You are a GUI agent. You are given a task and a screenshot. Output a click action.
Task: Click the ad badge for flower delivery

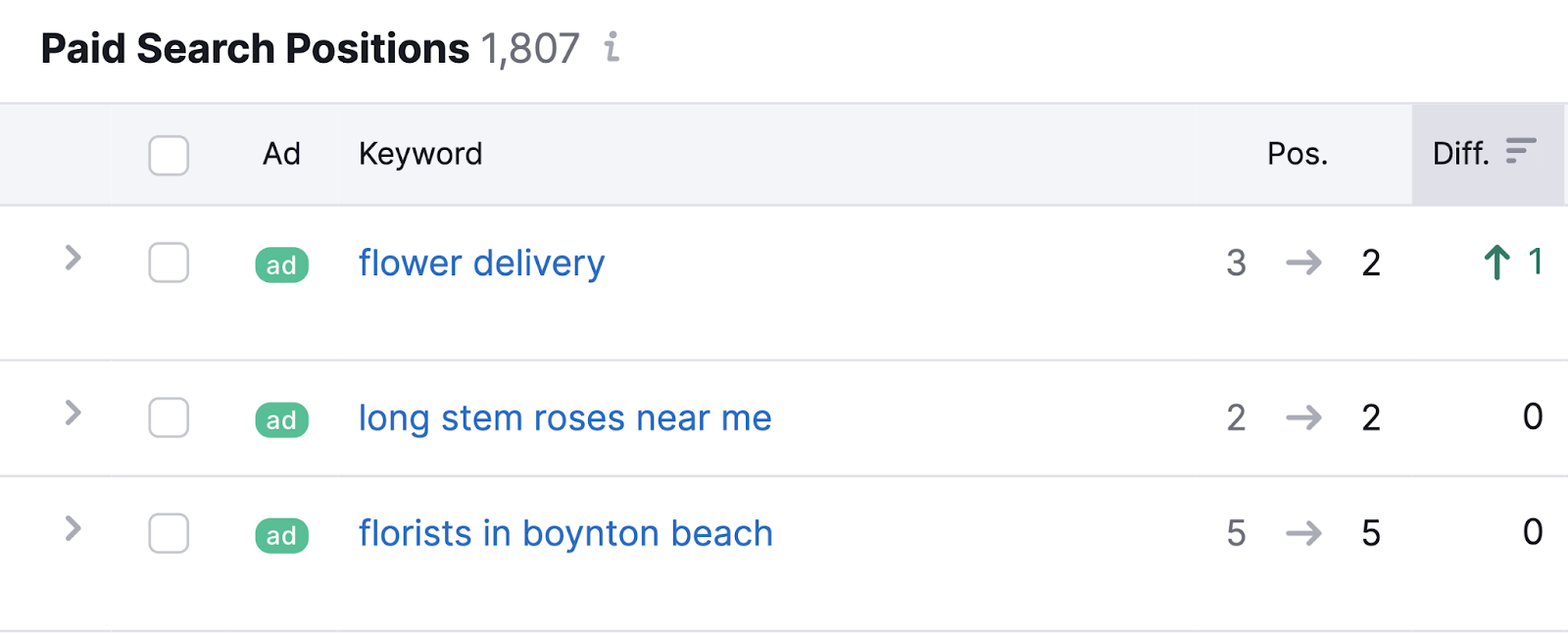tap(281, 265)
